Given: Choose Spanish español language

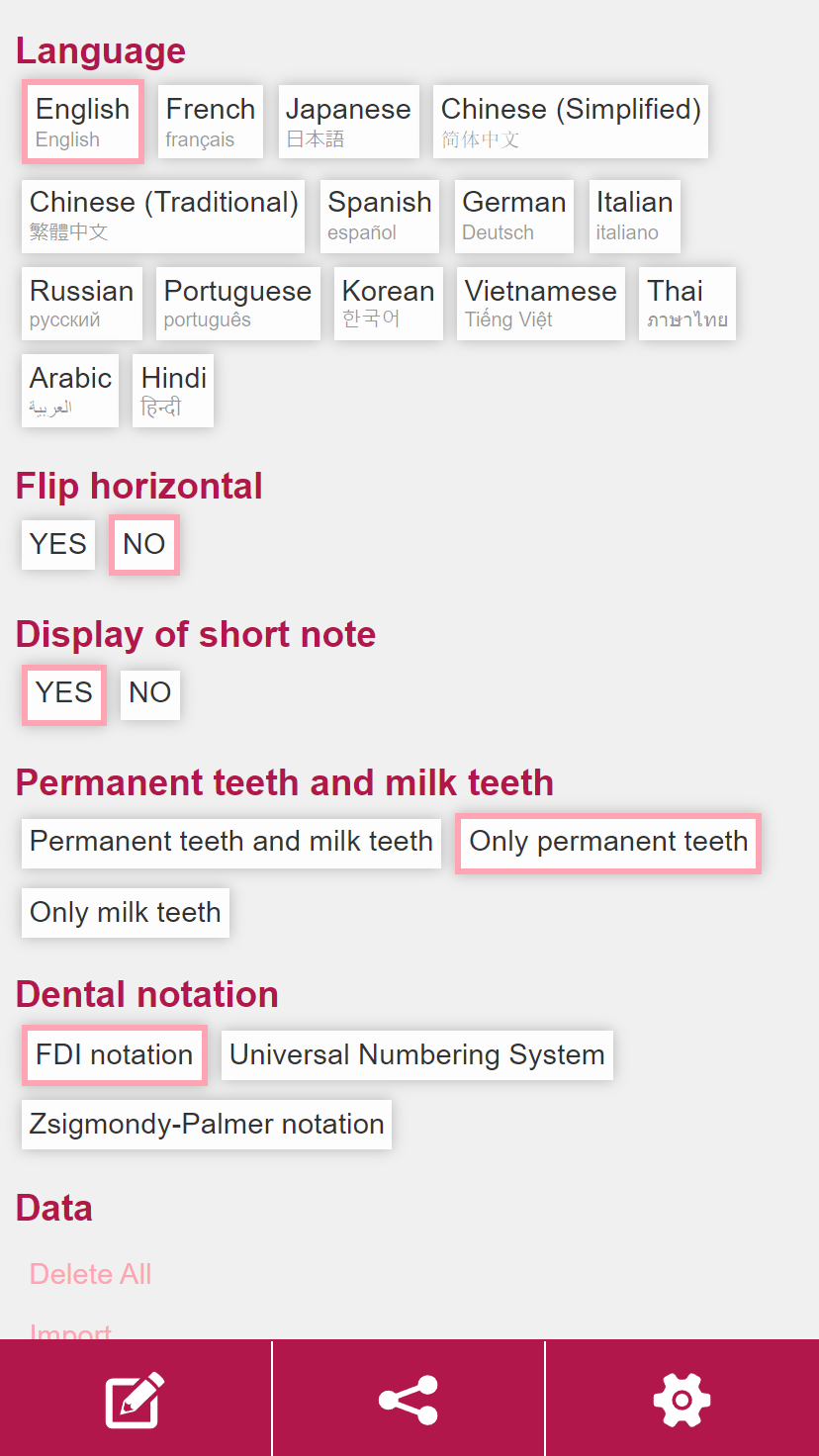Looking at the screenshot, I should (x=380, y=216).
